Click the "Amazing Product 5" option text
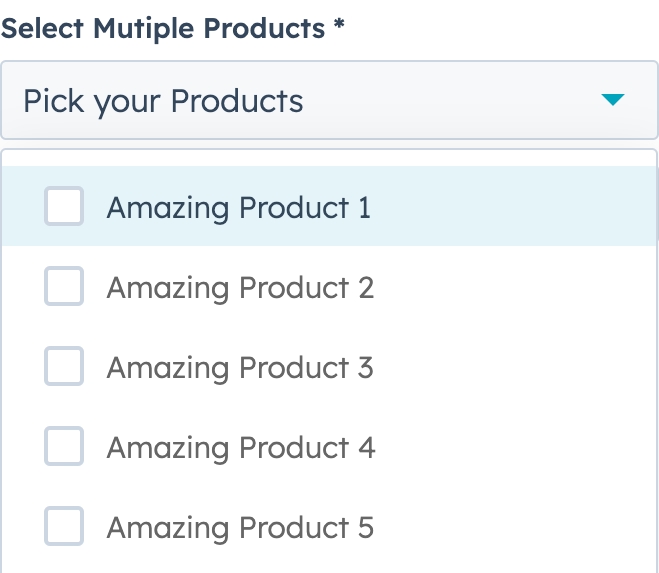The height and width of the screenshot is (573, 659). pos(240,528)
